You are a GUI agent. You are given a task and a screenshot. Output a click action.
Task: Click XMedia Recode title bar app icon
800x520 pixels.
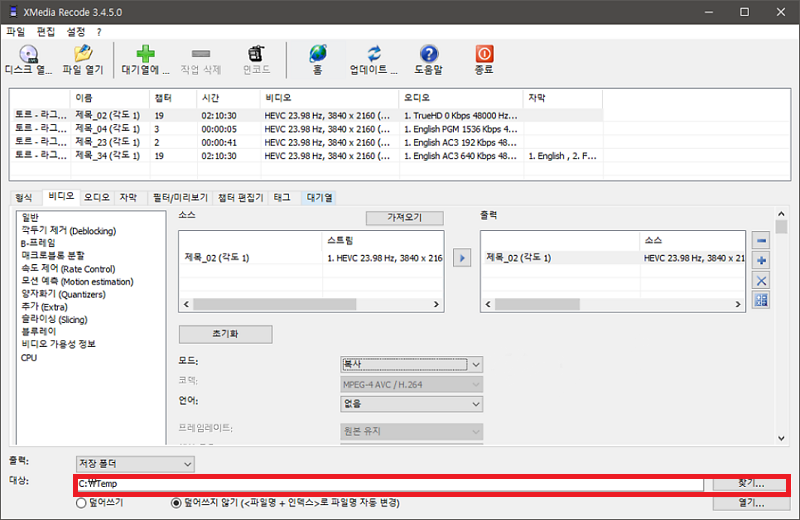point(14,12)
